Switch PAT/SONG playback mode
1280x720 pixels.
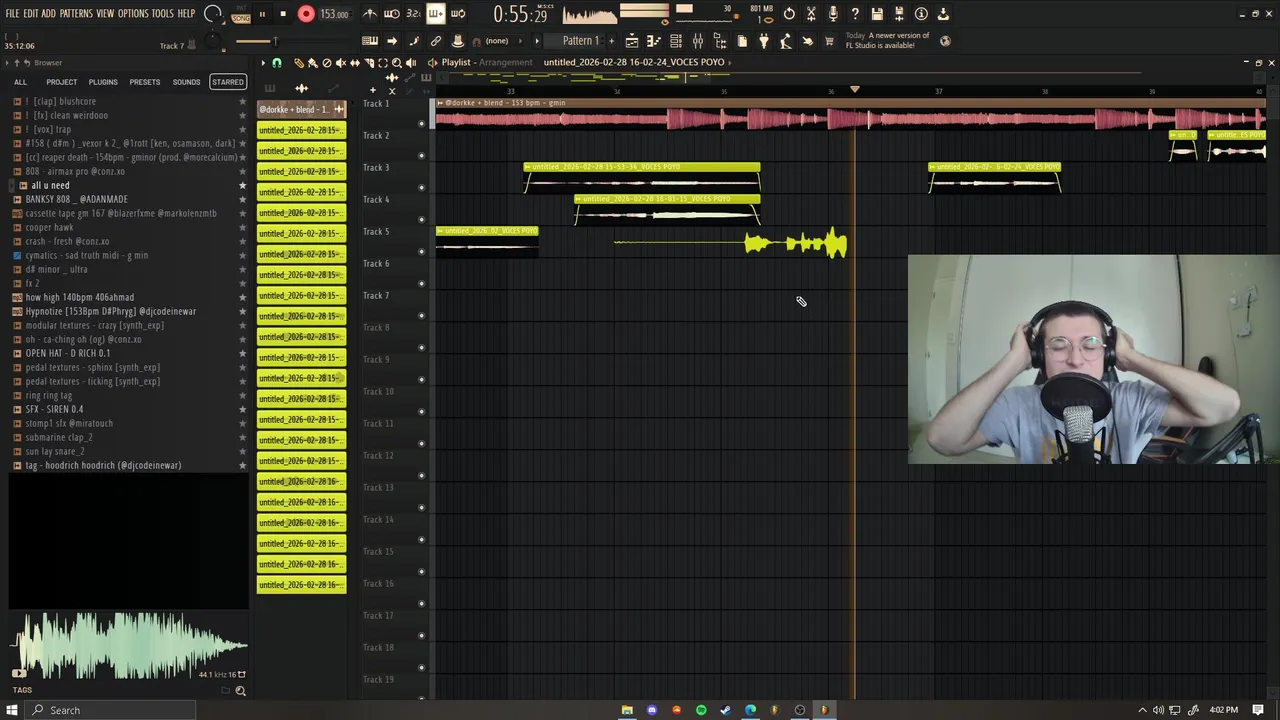[241, 14]
